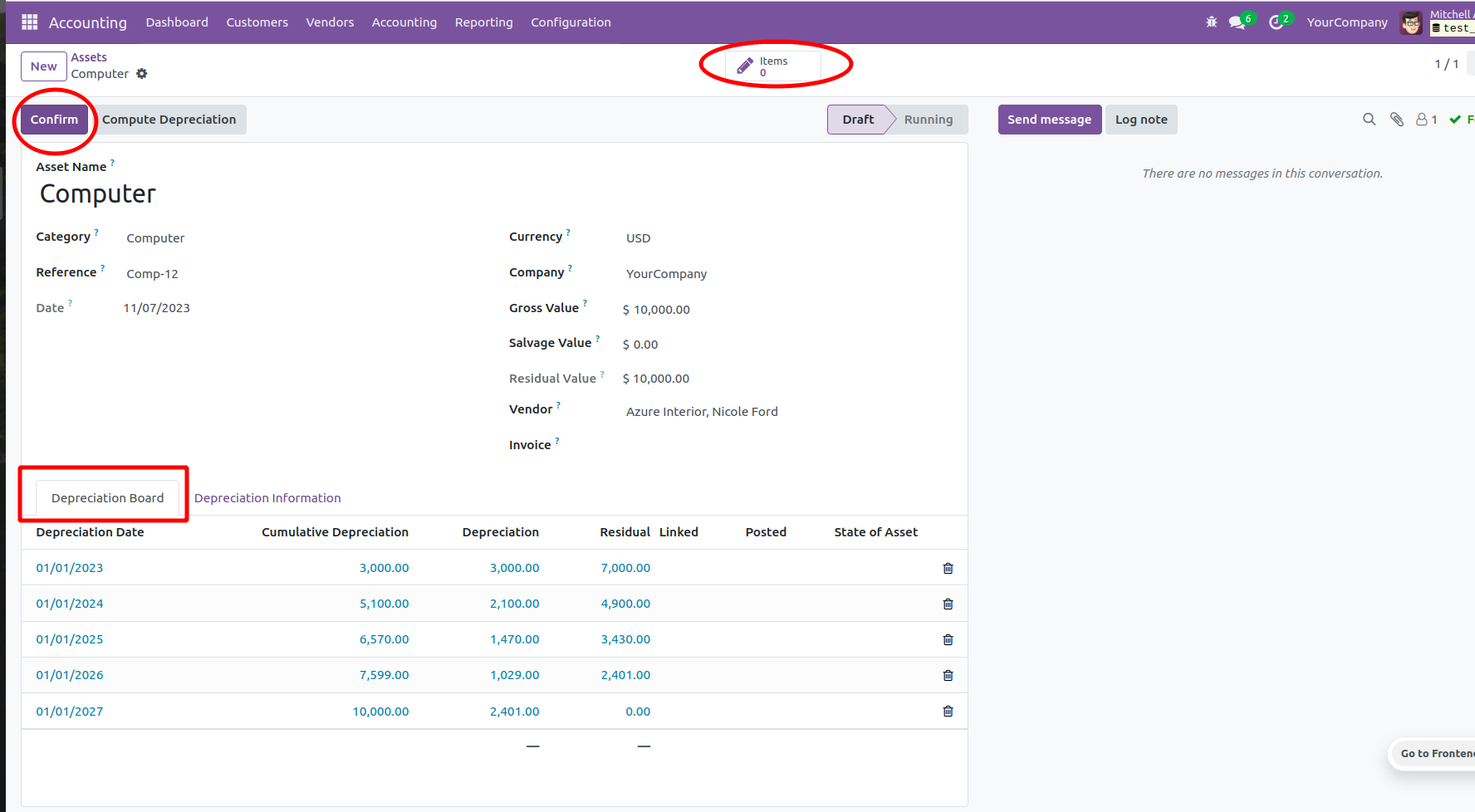This screenshot has height=812, width=1475.
Task: Open the apps grid menu icon
Action: pos(30,22)
